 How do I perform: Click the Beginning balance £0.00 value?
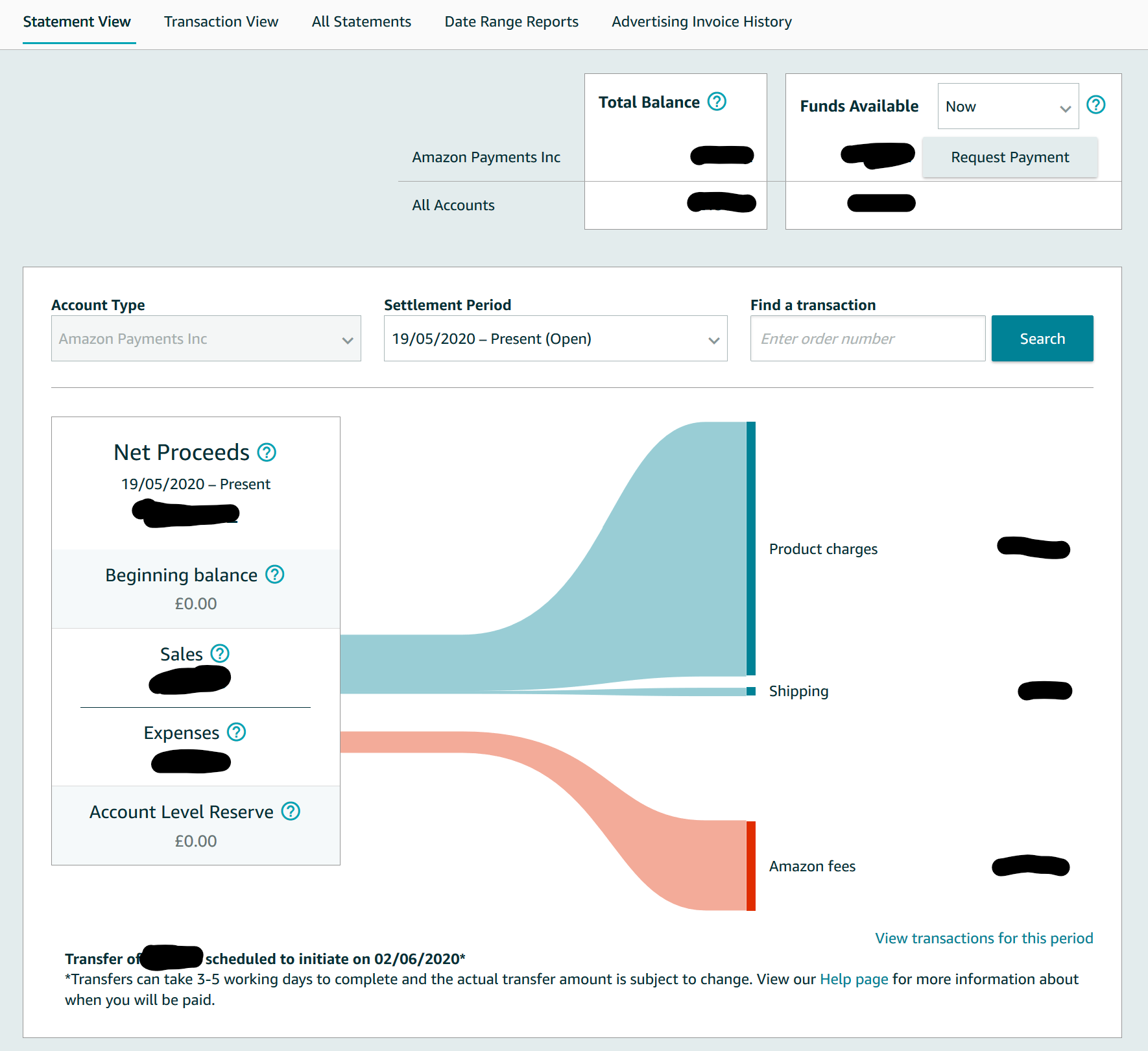[196, 604]
